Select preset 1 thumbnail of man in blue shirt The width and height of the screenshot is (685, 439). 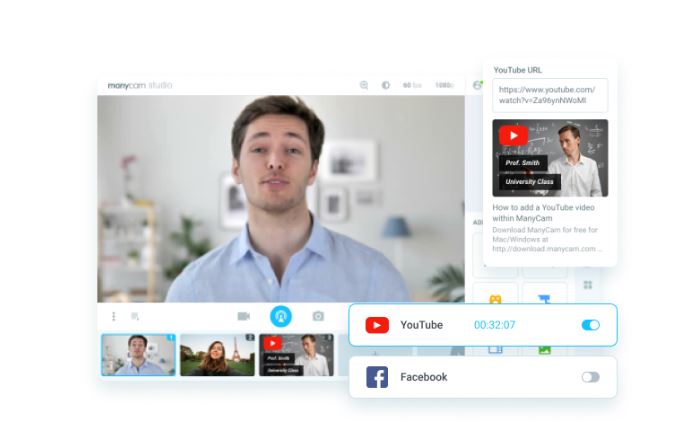(138, 355)
